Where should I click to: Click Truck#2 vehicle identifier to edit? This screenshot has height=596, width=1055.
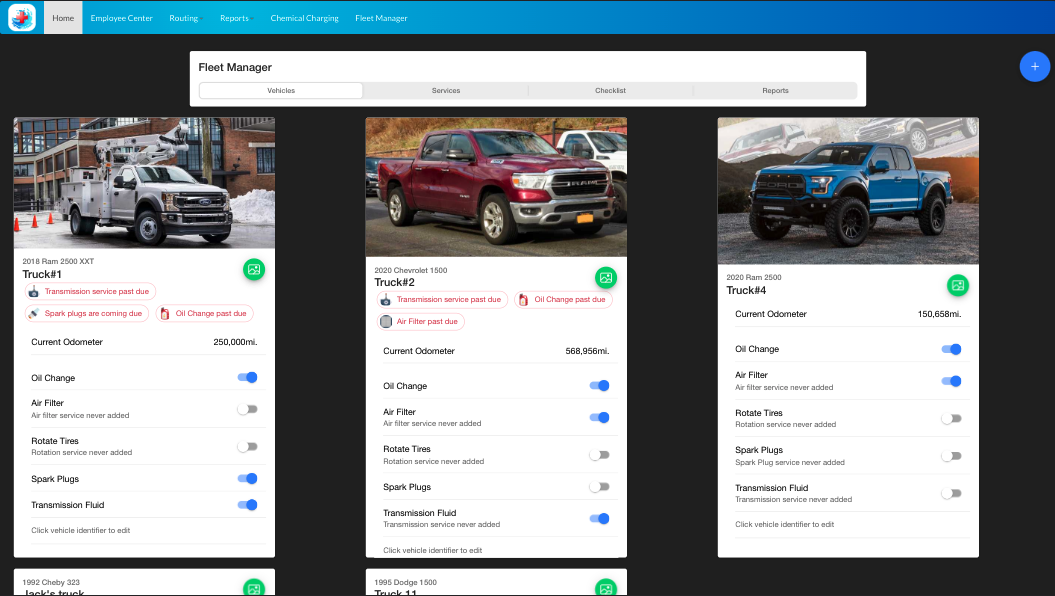(394, 283)
